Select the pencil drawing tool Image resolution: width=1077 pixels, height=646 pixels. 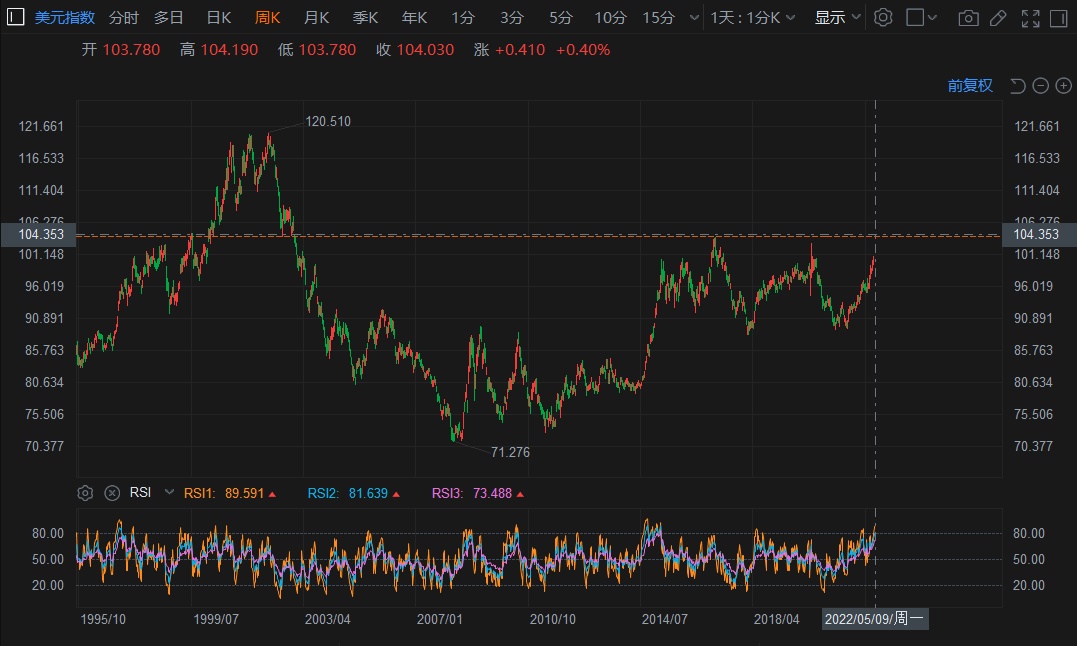tap(997, 18)
